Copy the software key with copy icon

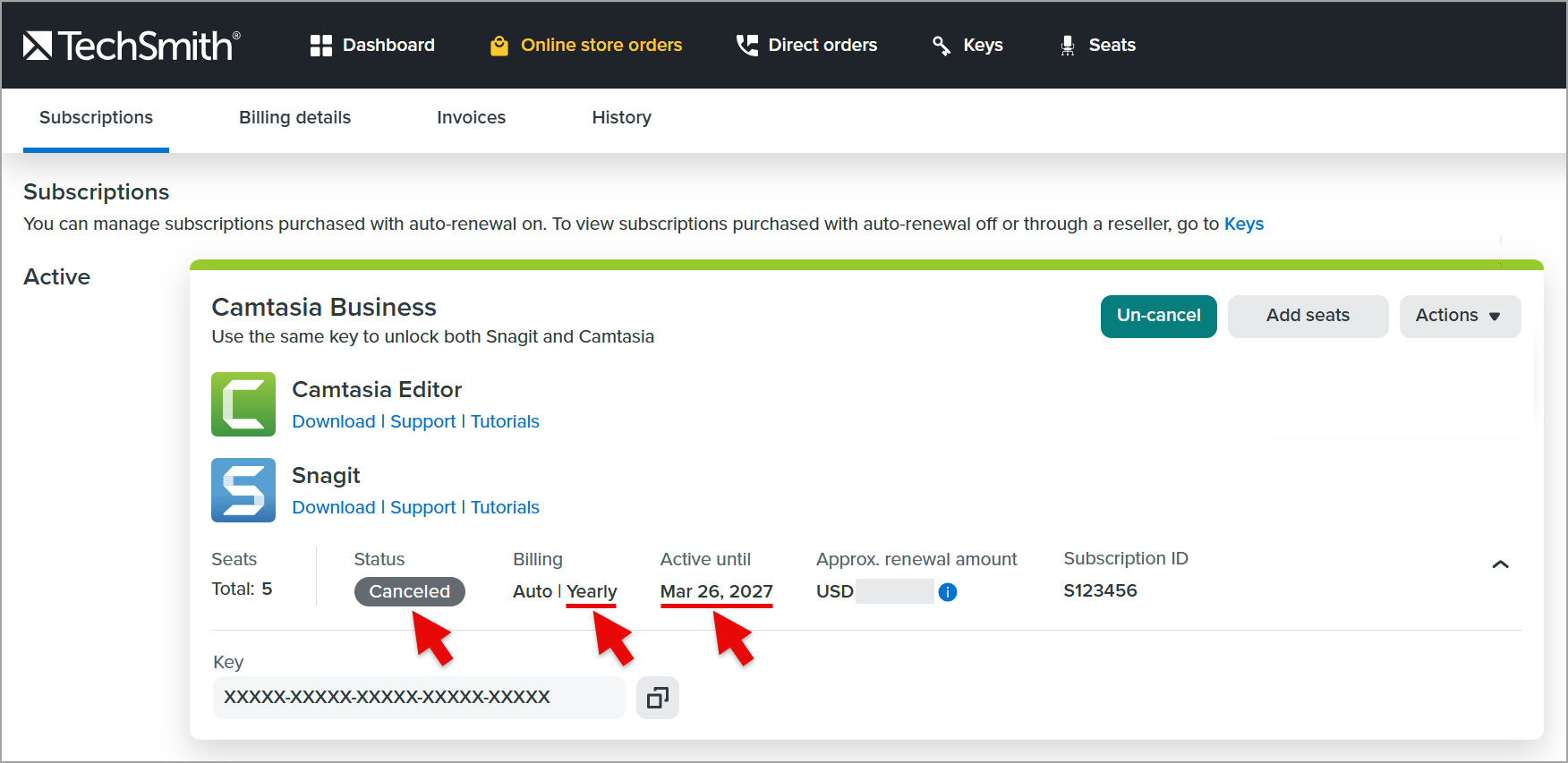pyautogui.click(x=658, y=698)
